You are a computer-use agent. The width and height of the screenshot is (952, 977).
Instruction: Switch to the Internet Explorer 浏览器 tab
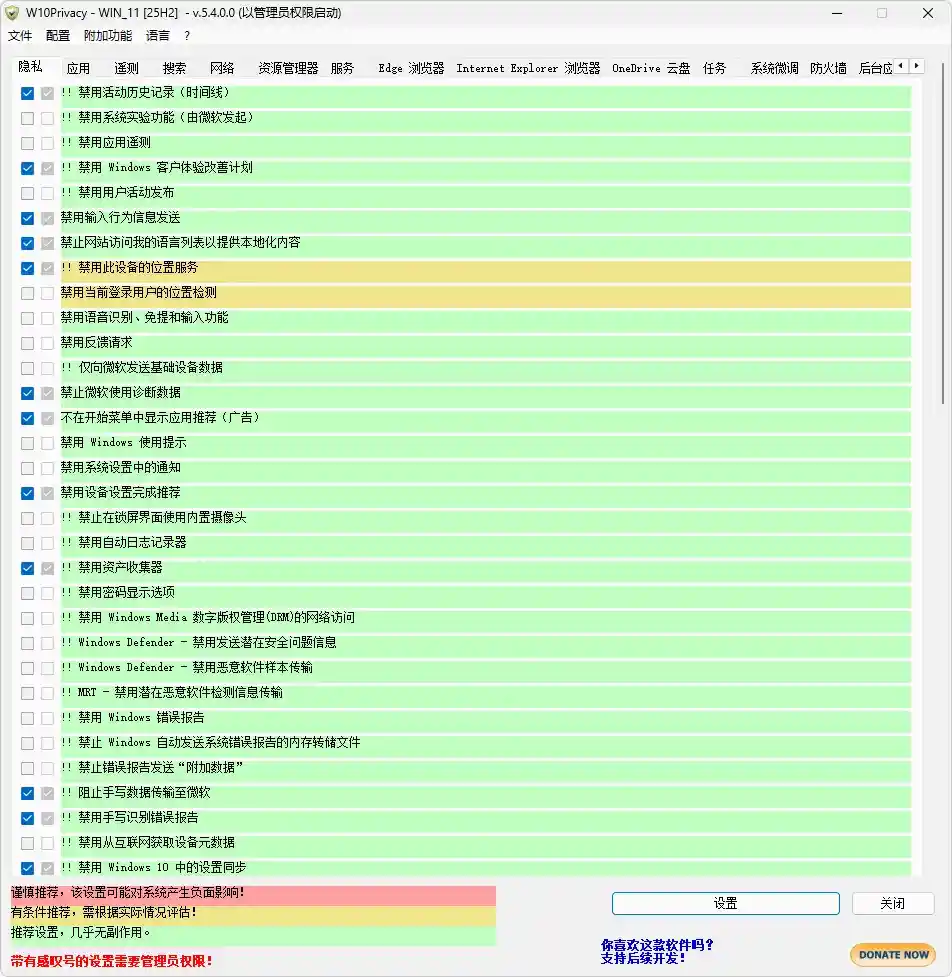point(528,68)
